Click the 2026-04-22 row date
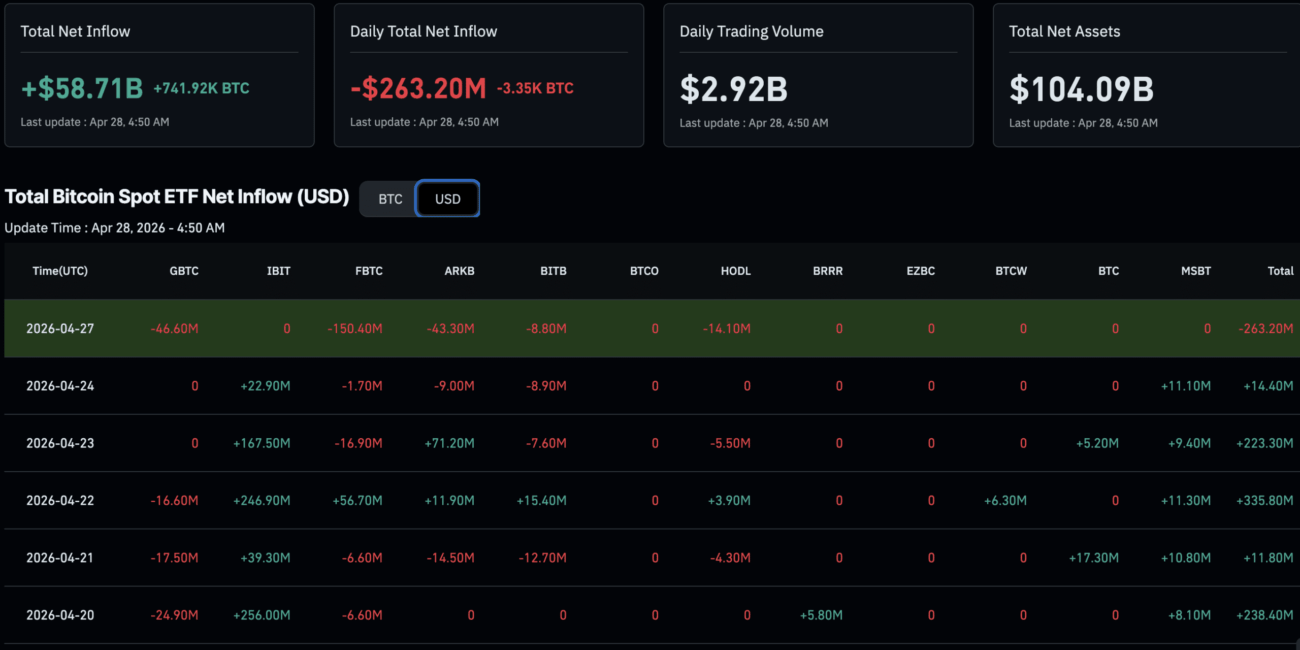The width and height of the screenshot is (1300, 650). point(60,500)
